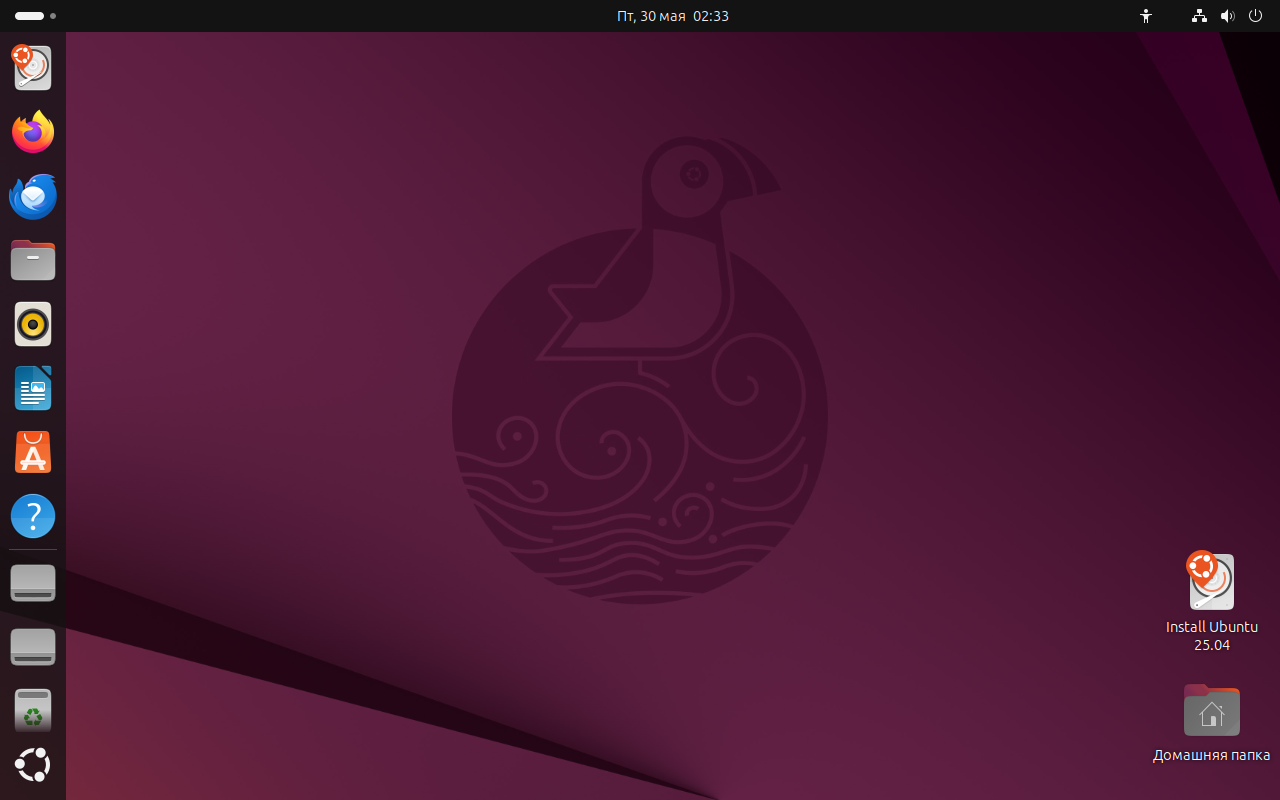Select Домашняя папка desktop folder

[1212, 722]
